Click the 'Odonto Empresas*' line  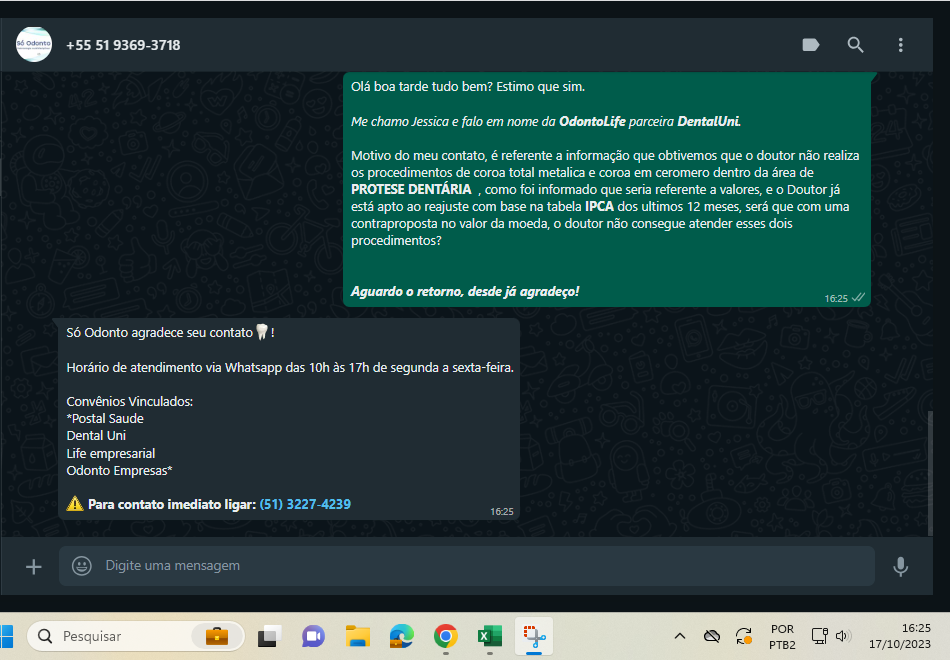tap(119, 471)
